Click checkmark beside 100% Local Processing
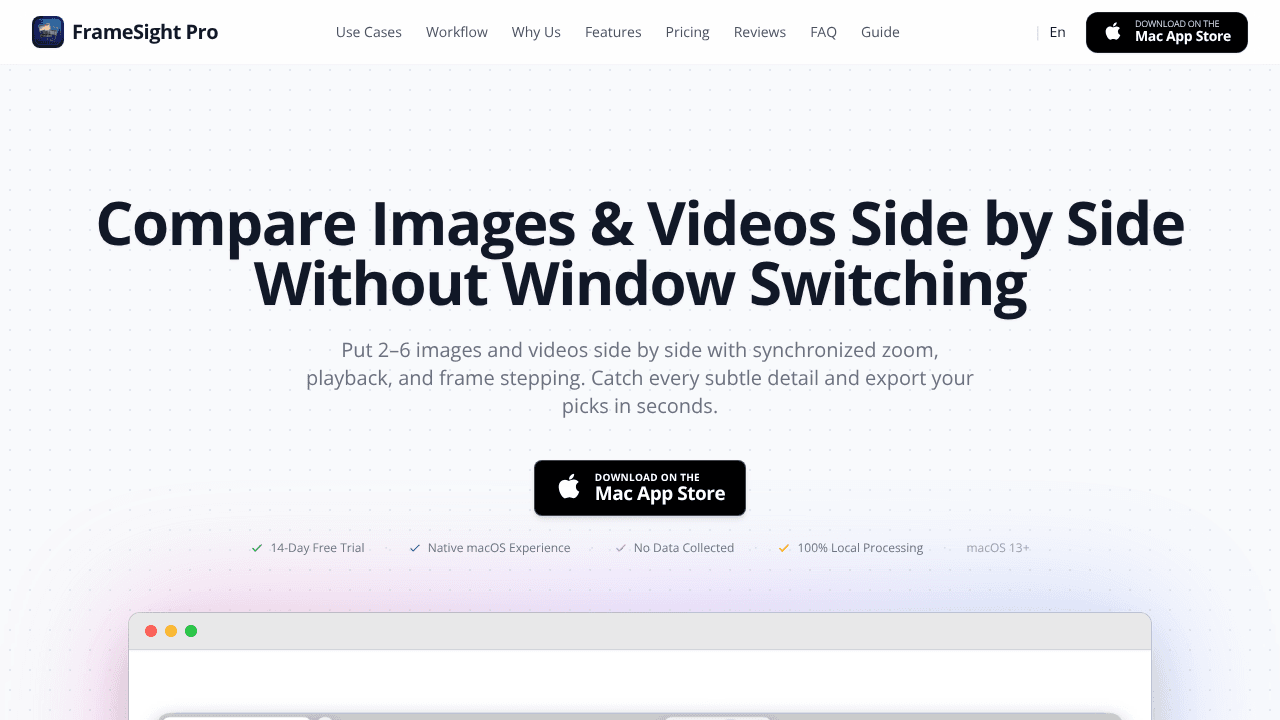Image resolution: width=1280 pixels, height=720 pixels. 784,548
